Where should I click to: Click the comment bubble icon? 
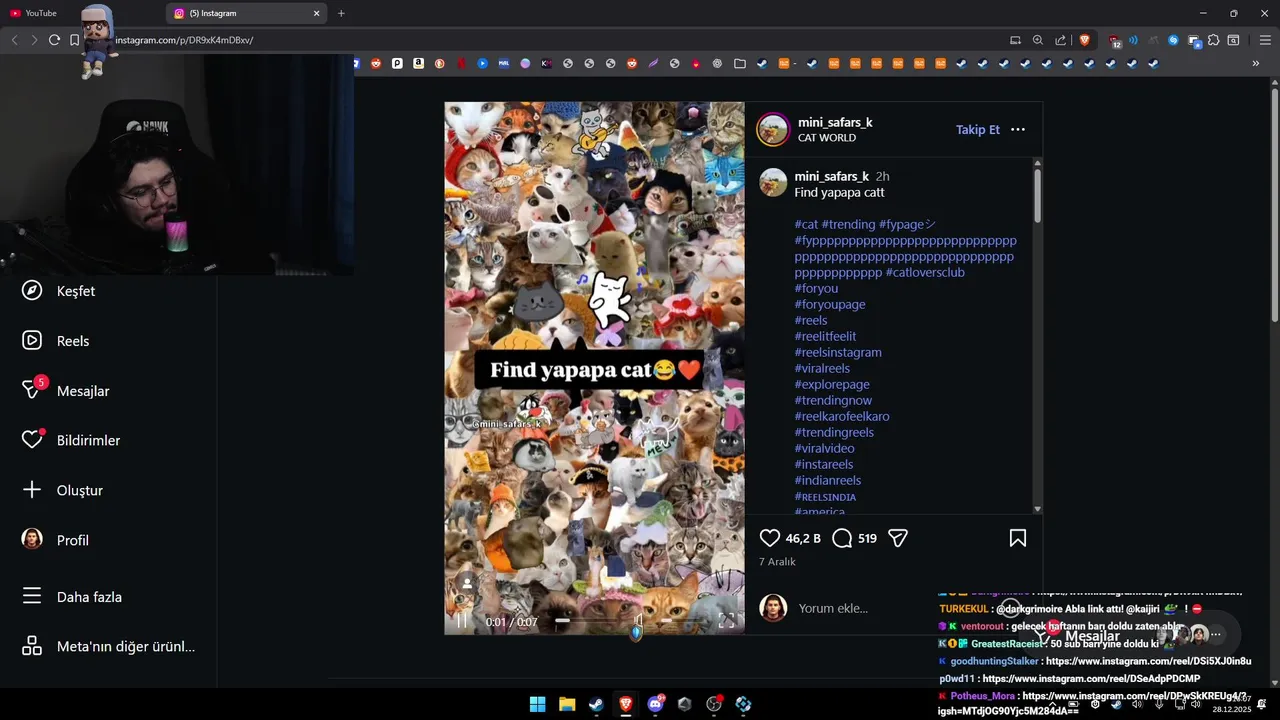point(842,538)
